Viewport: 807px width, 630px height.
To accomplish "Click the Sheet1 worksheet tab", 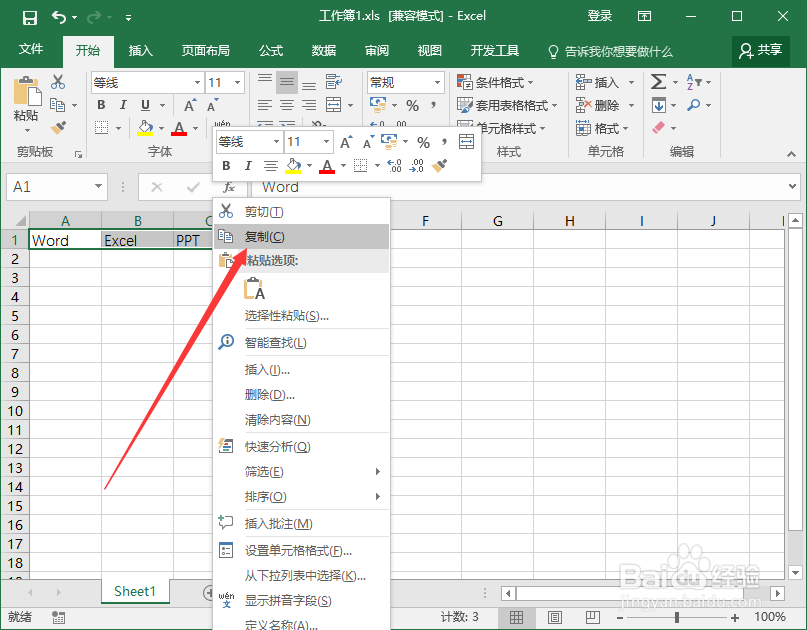I will (135, 591).
